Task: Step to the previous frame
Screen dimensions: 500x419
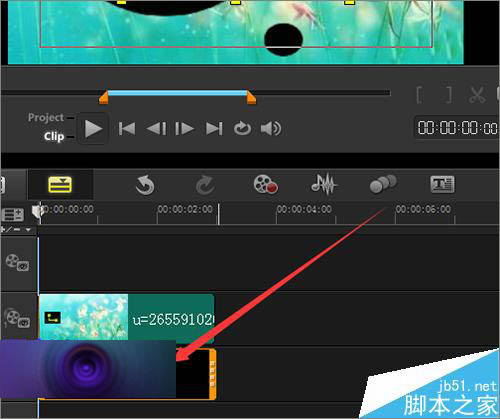Action: pyautogui.click(x=156, y=129)
